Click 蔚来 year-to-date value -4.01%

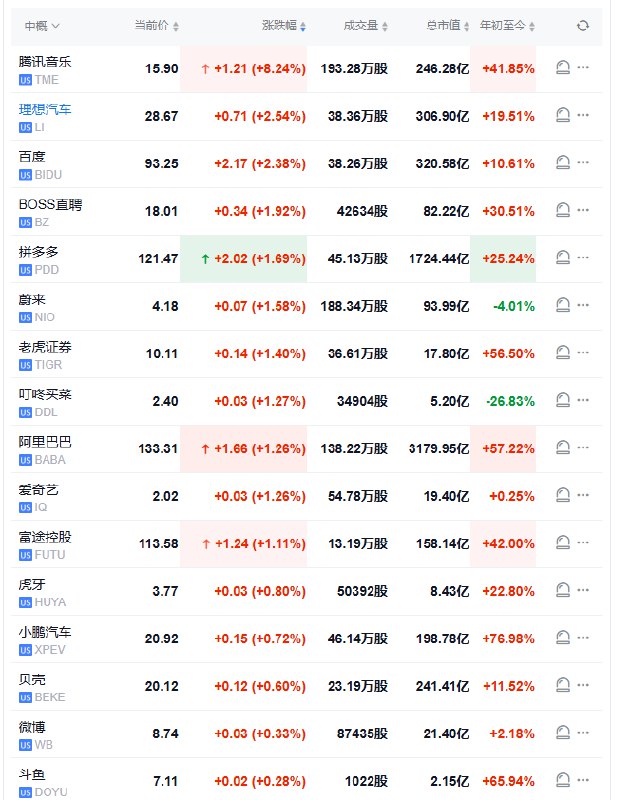point(514,306)
